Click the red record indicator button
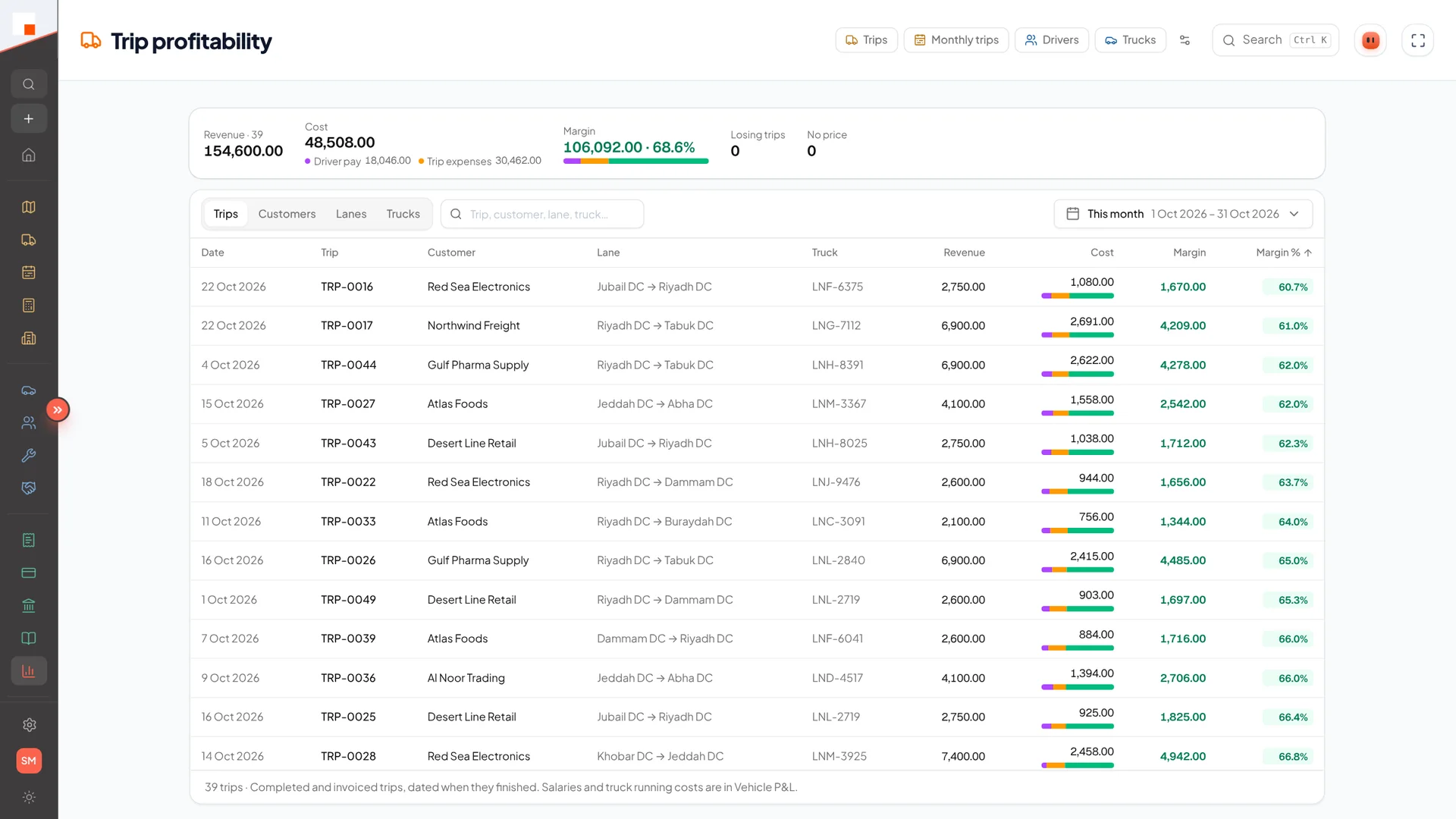The image size is (1456, 819). (1370, 40)
